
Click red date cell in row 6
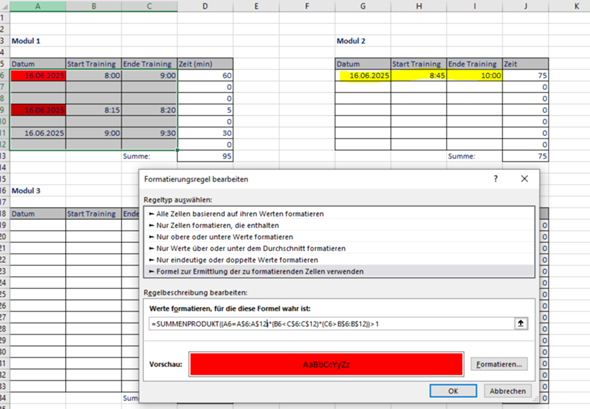coord(38,76)
